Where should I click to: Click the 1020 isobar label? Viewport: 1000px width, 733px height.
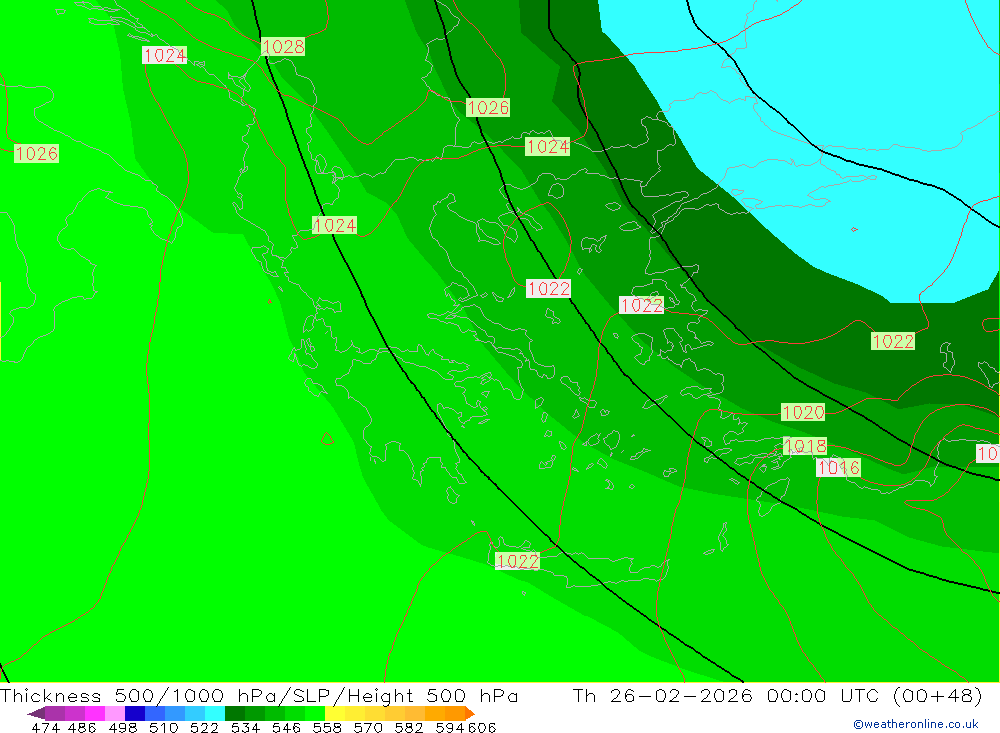[x=803, y=412]
